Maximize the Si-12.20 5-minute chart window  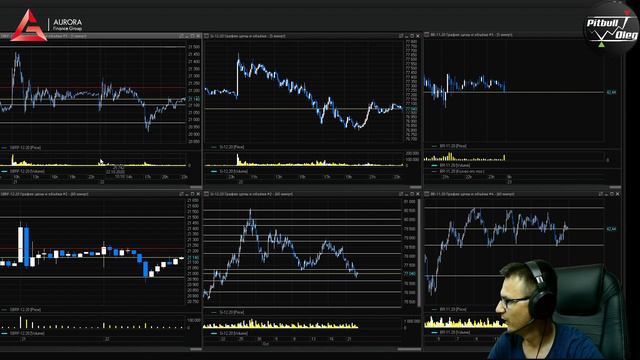tap(412, 36)
